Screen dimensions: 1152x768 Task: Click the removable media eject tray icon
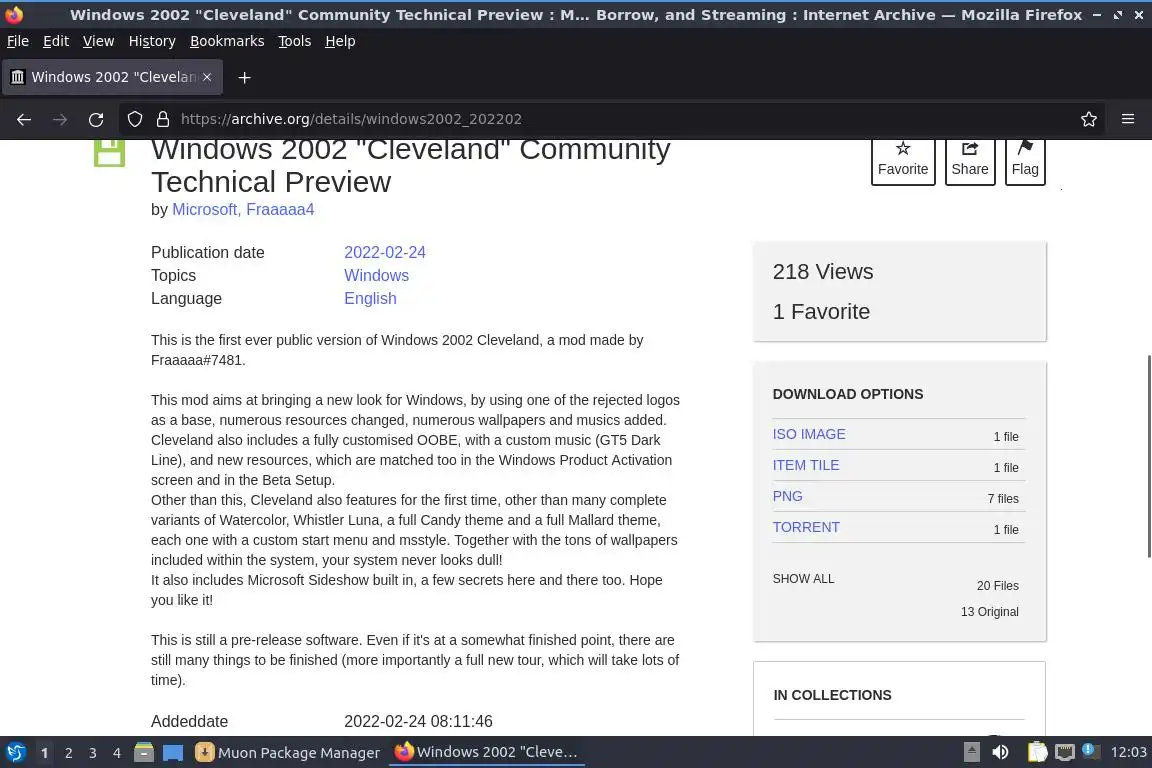pos(971,753)
